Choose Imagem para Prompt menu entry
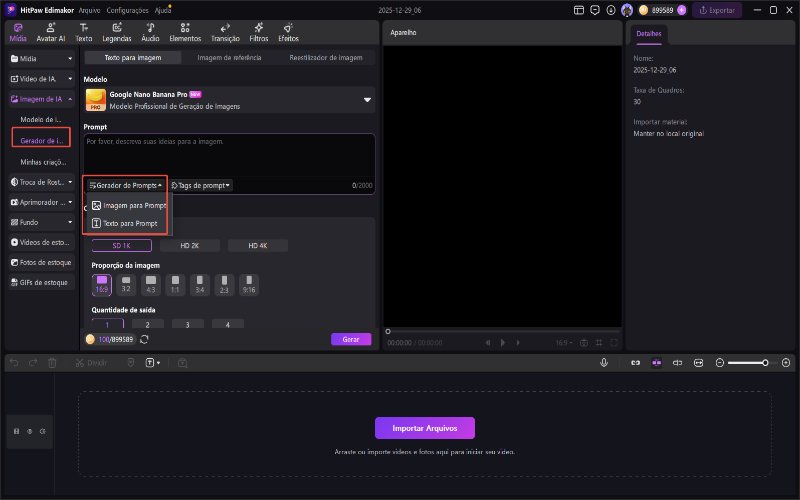This screenshot has height=500, width=800. [129, 206]
